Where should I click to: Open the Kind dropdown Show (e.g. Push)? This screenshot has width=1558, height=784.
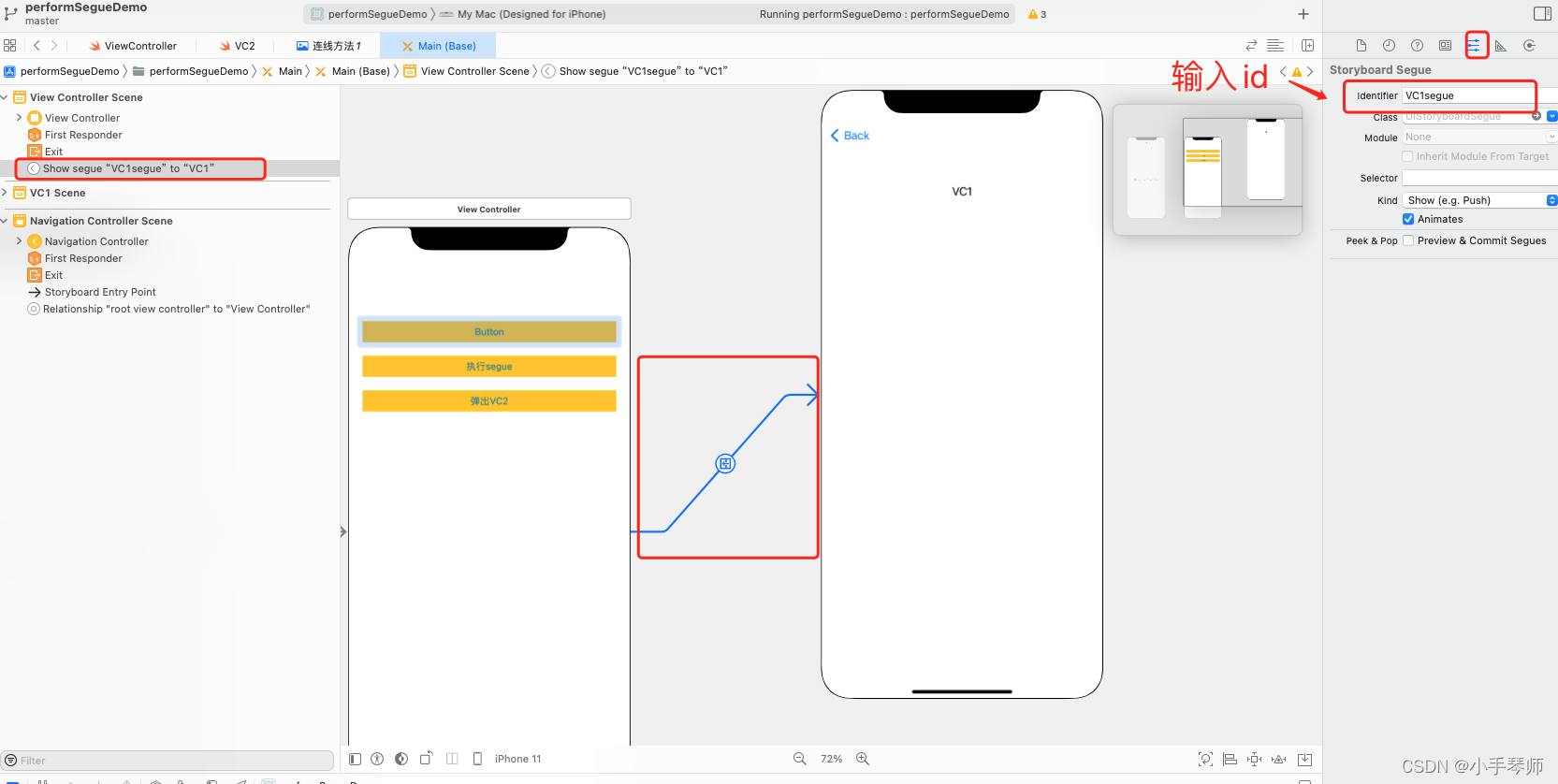tap(1480, 200)
